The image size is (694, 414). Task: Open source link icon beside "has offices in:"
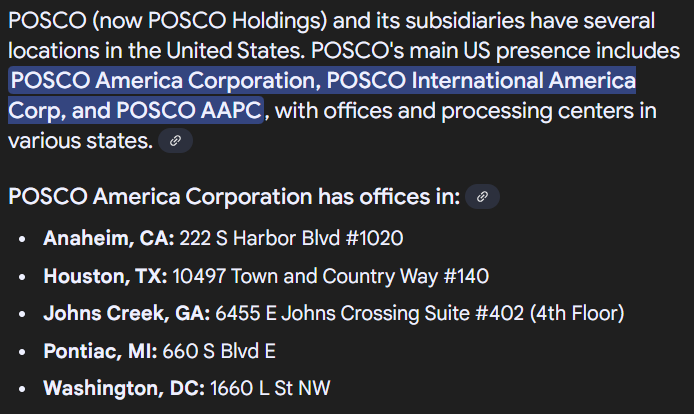tap(482, 197)
